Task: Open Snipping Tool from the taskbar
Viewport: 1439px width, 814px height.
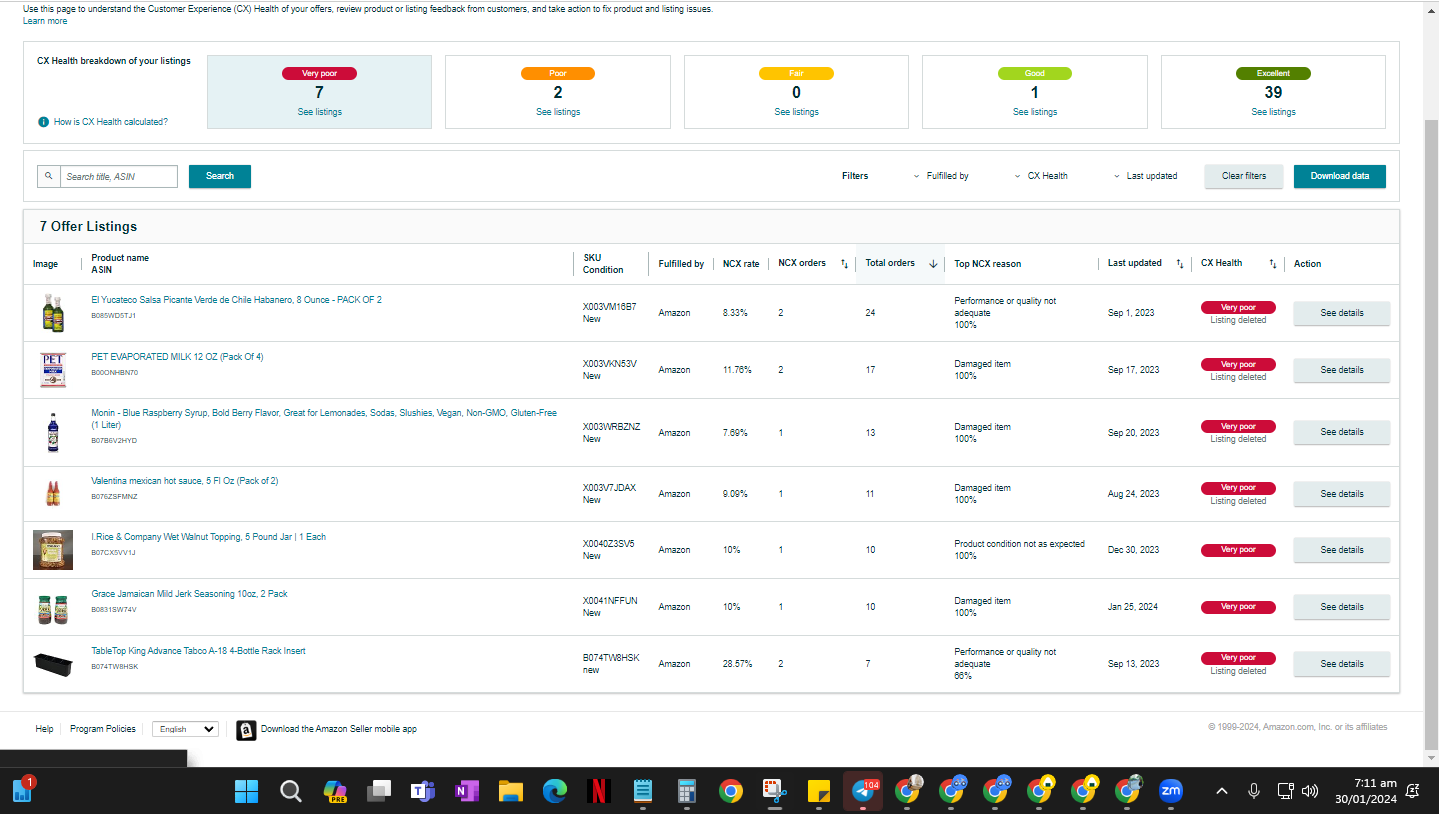Action: (x=775, y=792)
